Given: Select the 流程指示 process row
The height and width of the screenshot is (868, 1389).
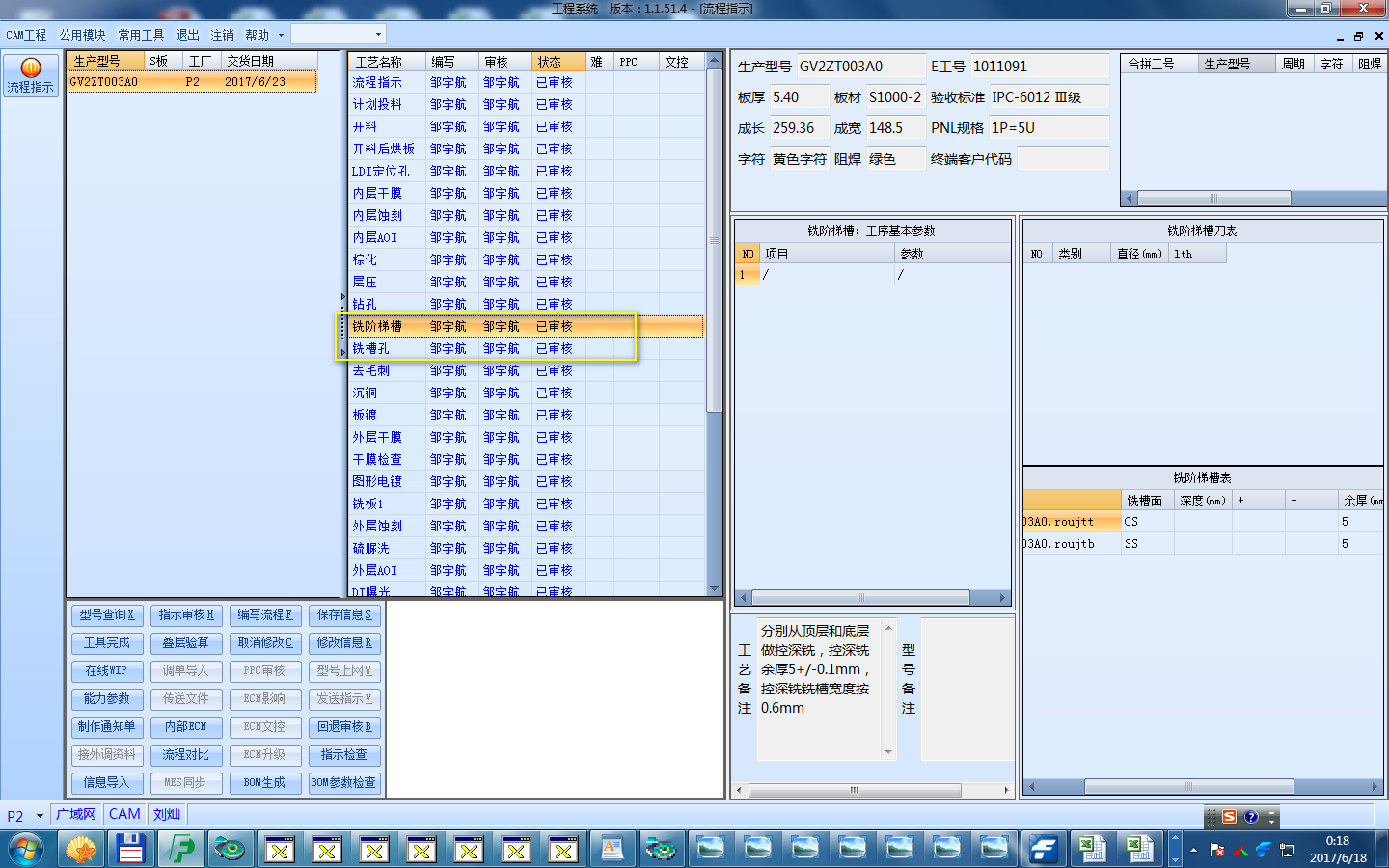Looking at the screenshot, I should point(527,83).
